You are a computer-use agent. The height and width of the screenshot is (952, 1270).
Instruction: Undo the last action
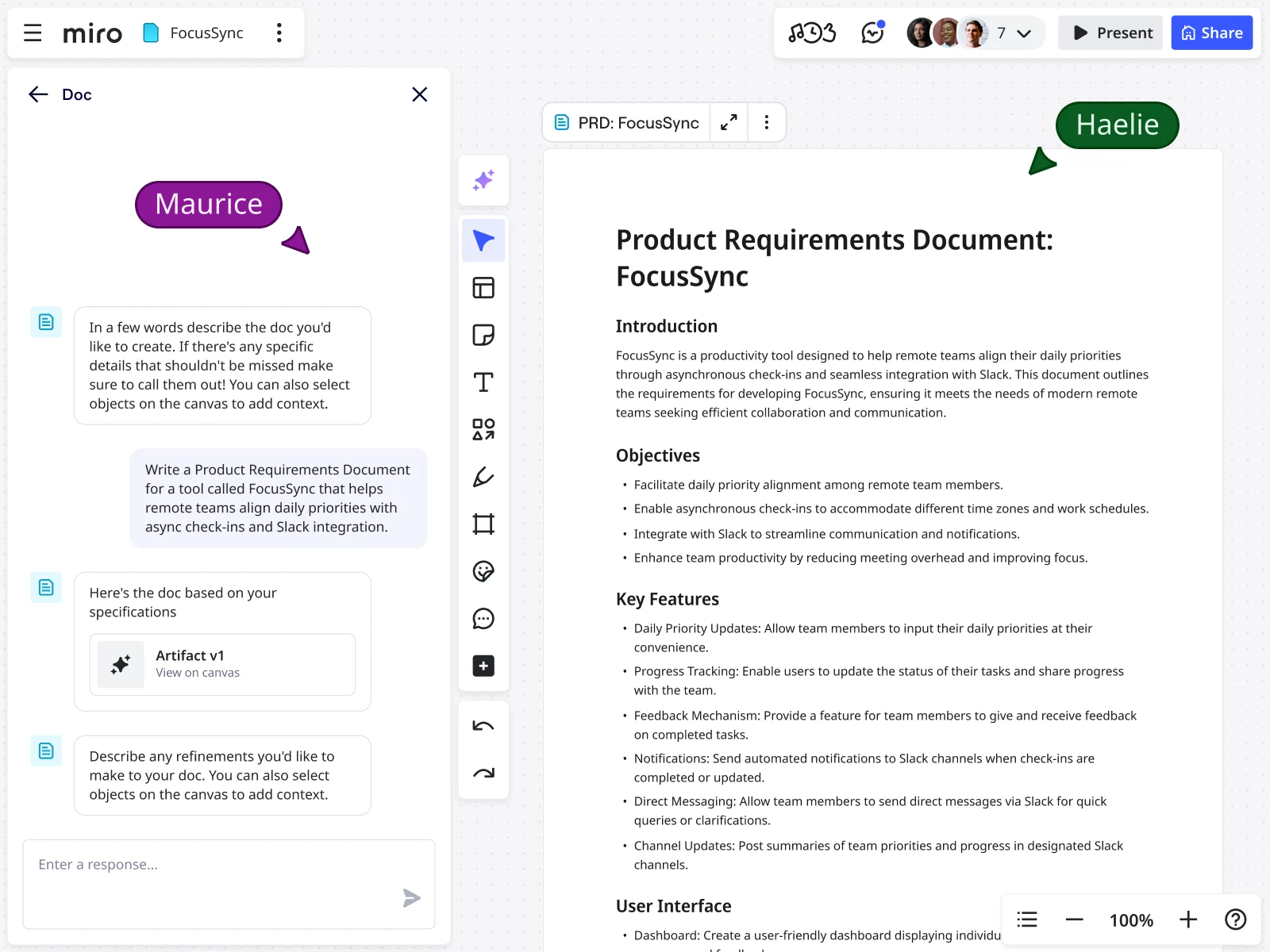point(483,726)
